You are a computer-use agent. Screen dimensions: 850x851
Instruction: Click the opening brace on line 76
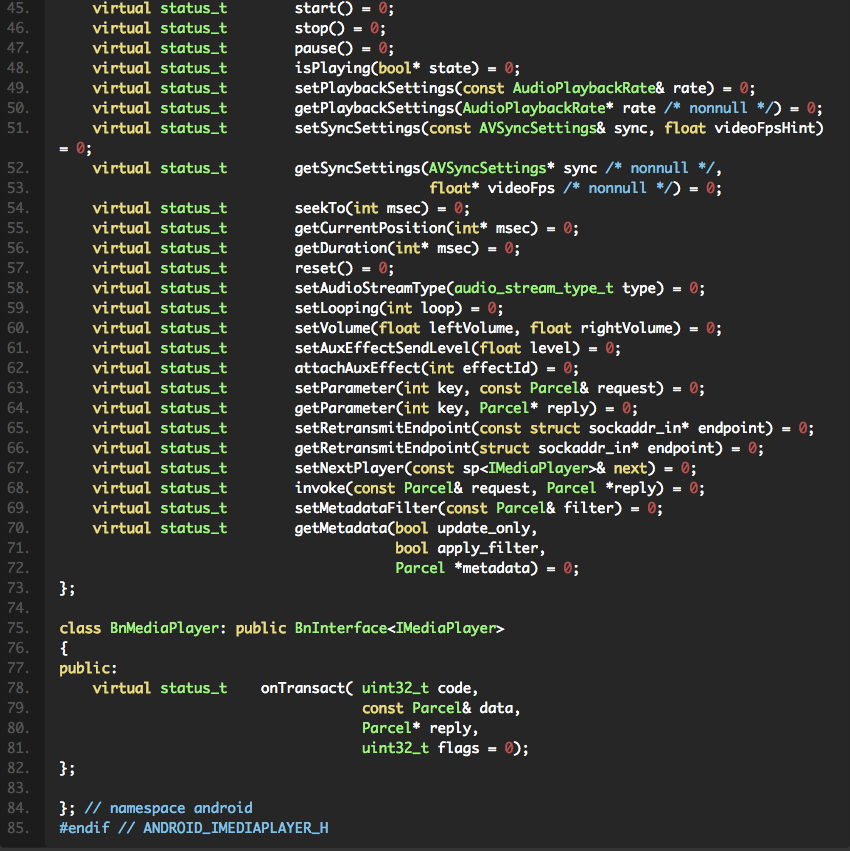pos(64,649)
